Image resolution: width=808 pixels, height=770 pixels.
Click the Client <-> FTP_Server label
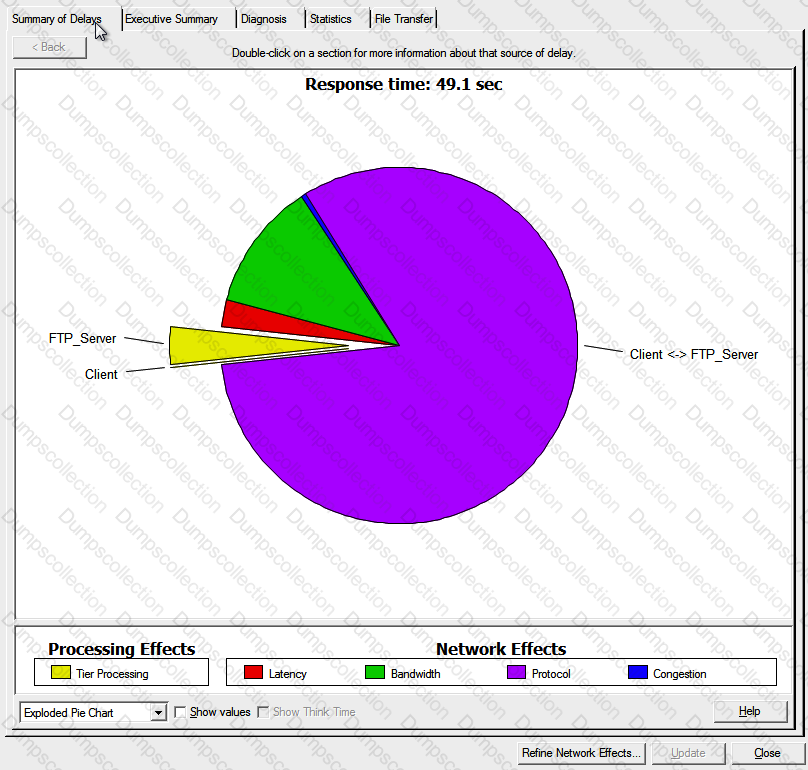[693, 354]
